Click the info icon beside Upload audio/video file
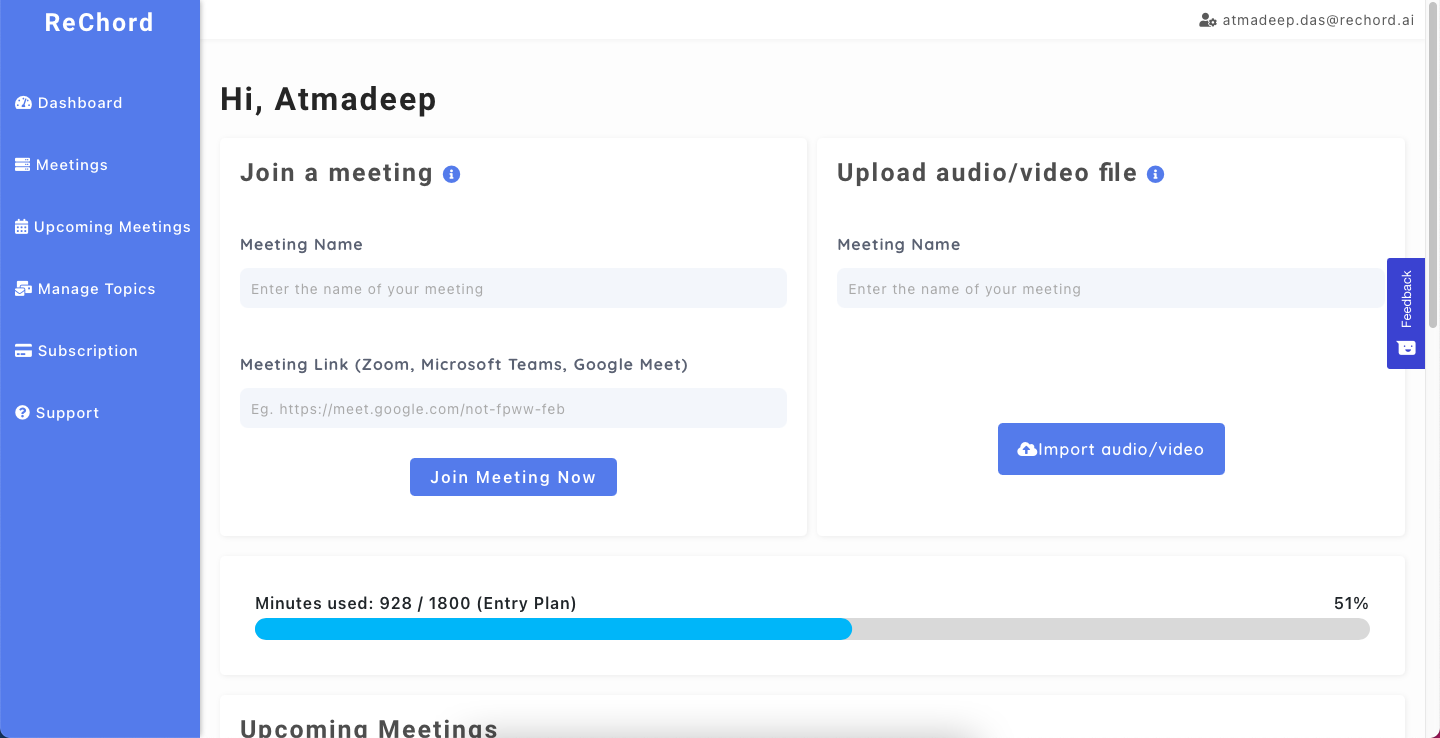Image resolution: width=1440 pixels, height=738 pixels. [1155, 174]
